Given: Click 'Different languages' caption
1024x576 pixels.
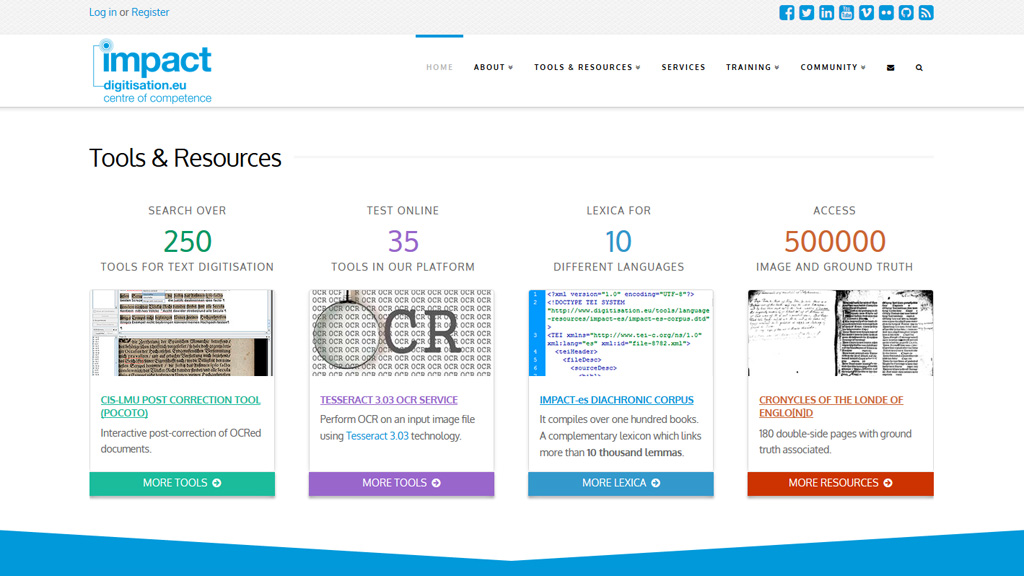Looking at the screenshot, I should pos(618,266).
